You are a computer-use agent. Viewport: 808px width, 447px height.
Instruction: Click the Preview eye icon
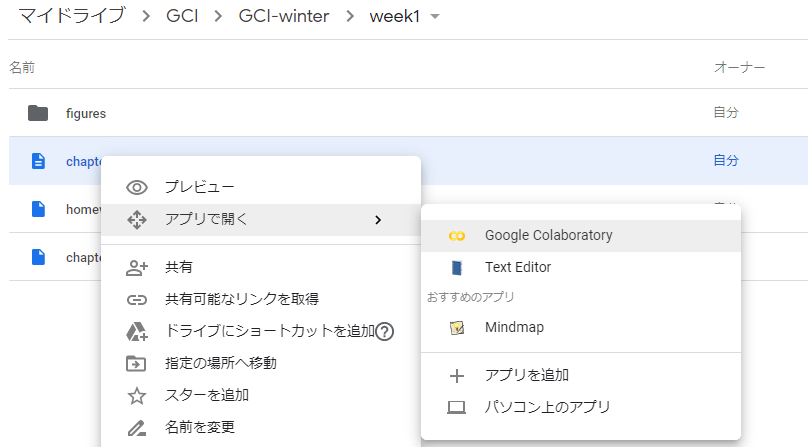click(137, 187)
